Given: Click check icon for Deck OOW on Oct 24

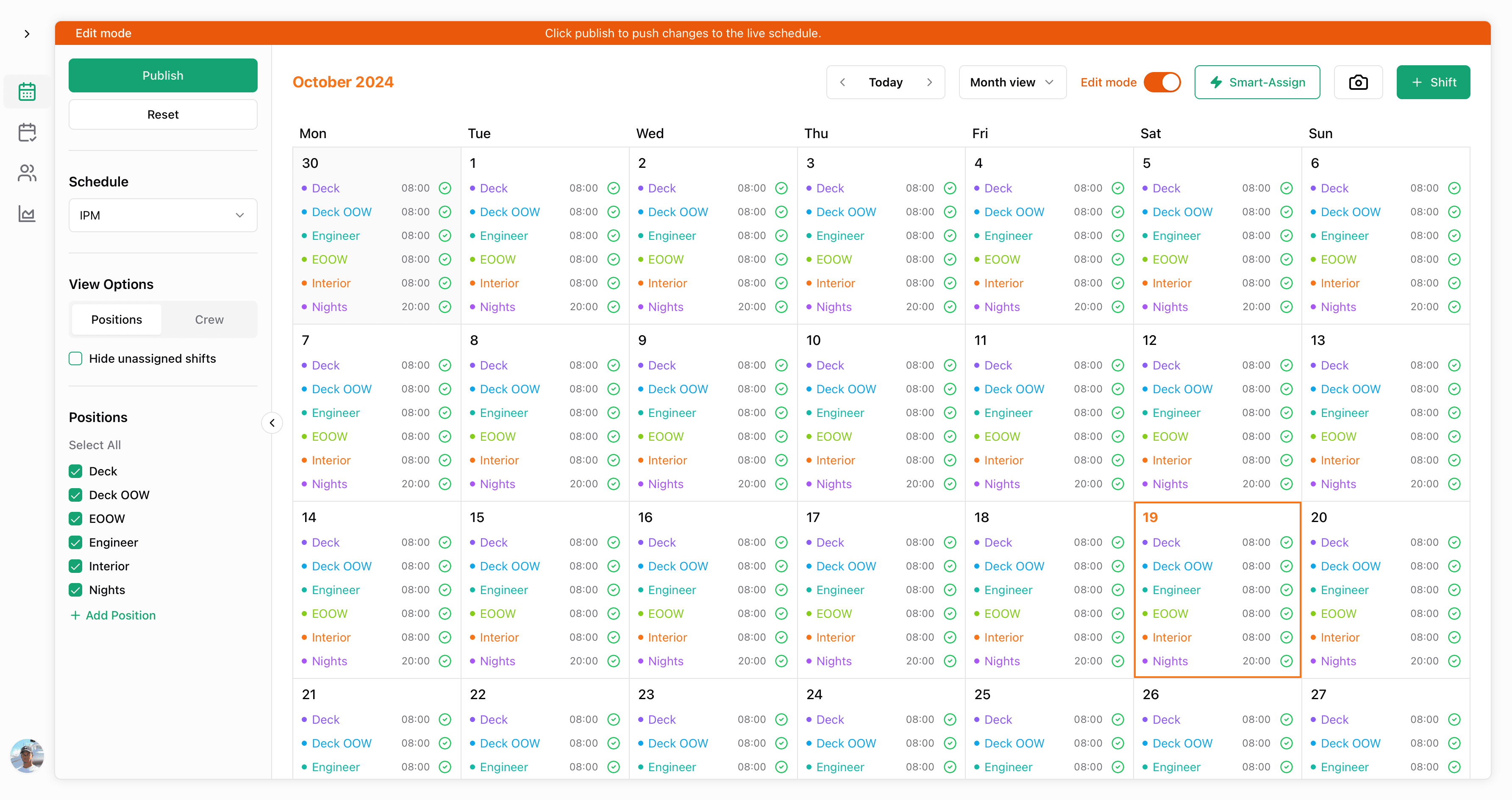Looking at the screenshot, I should tap(950, 743).
